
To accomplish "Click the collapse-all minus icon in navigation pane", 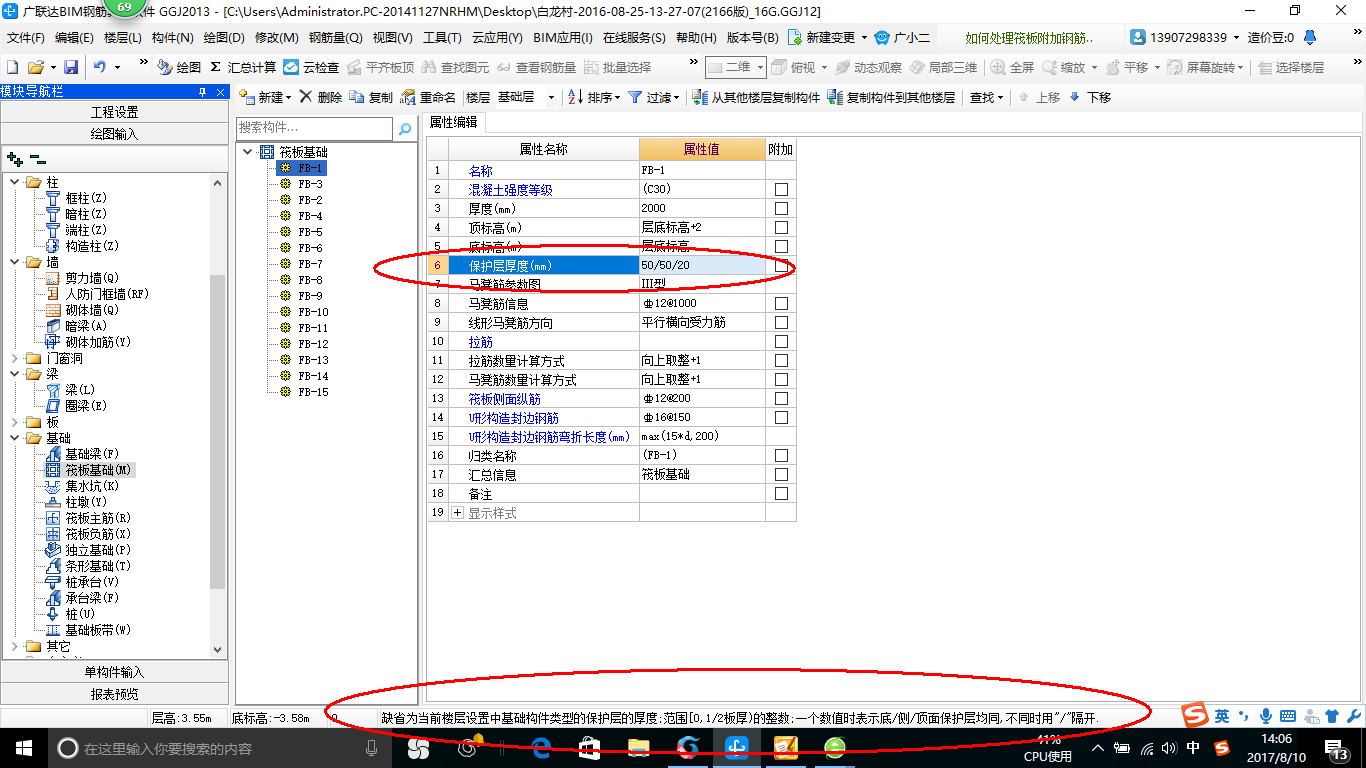I will (x=38, y=159).
